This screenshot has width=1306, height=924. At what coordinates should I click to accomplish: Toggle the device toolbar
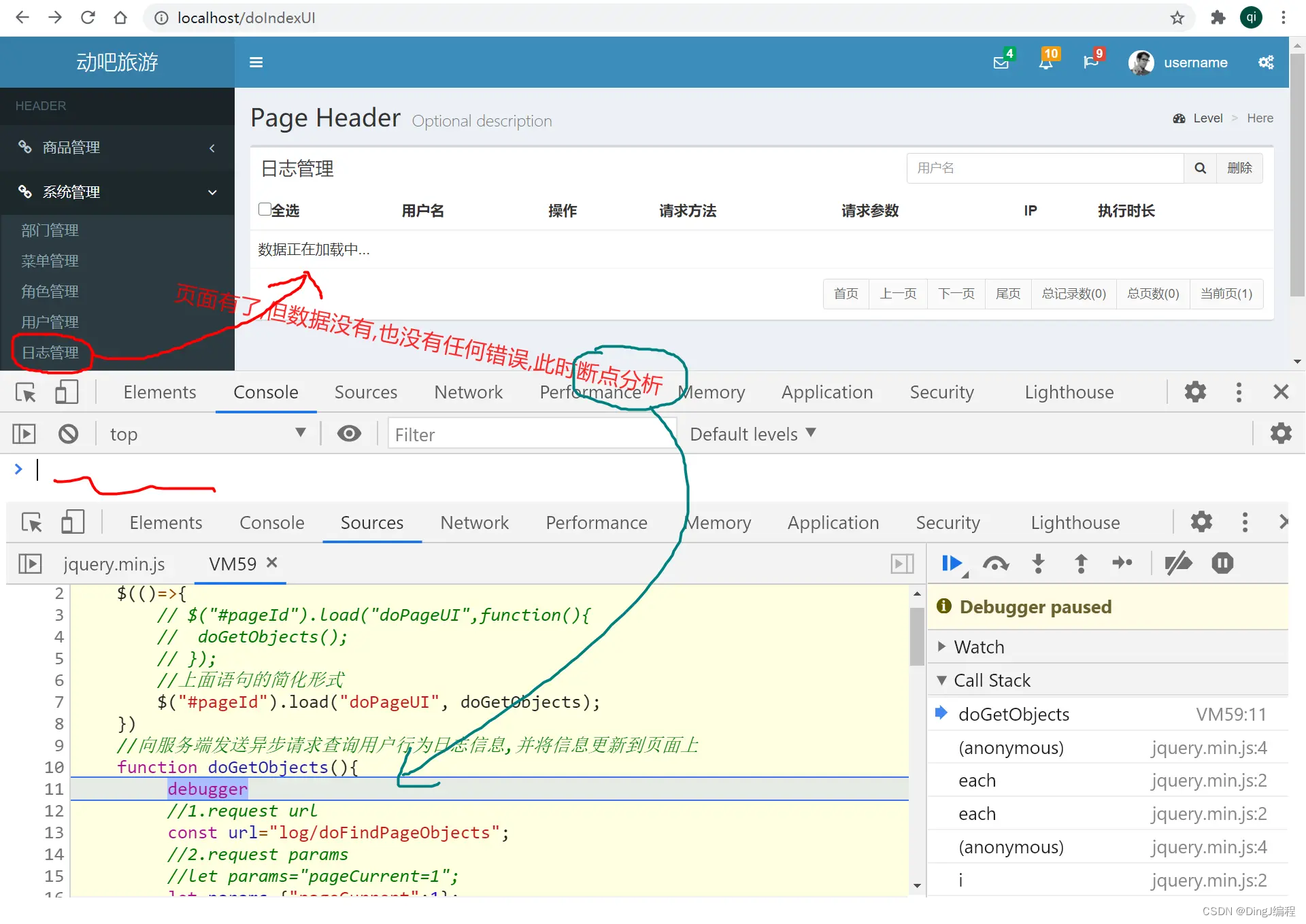[67, 392]
